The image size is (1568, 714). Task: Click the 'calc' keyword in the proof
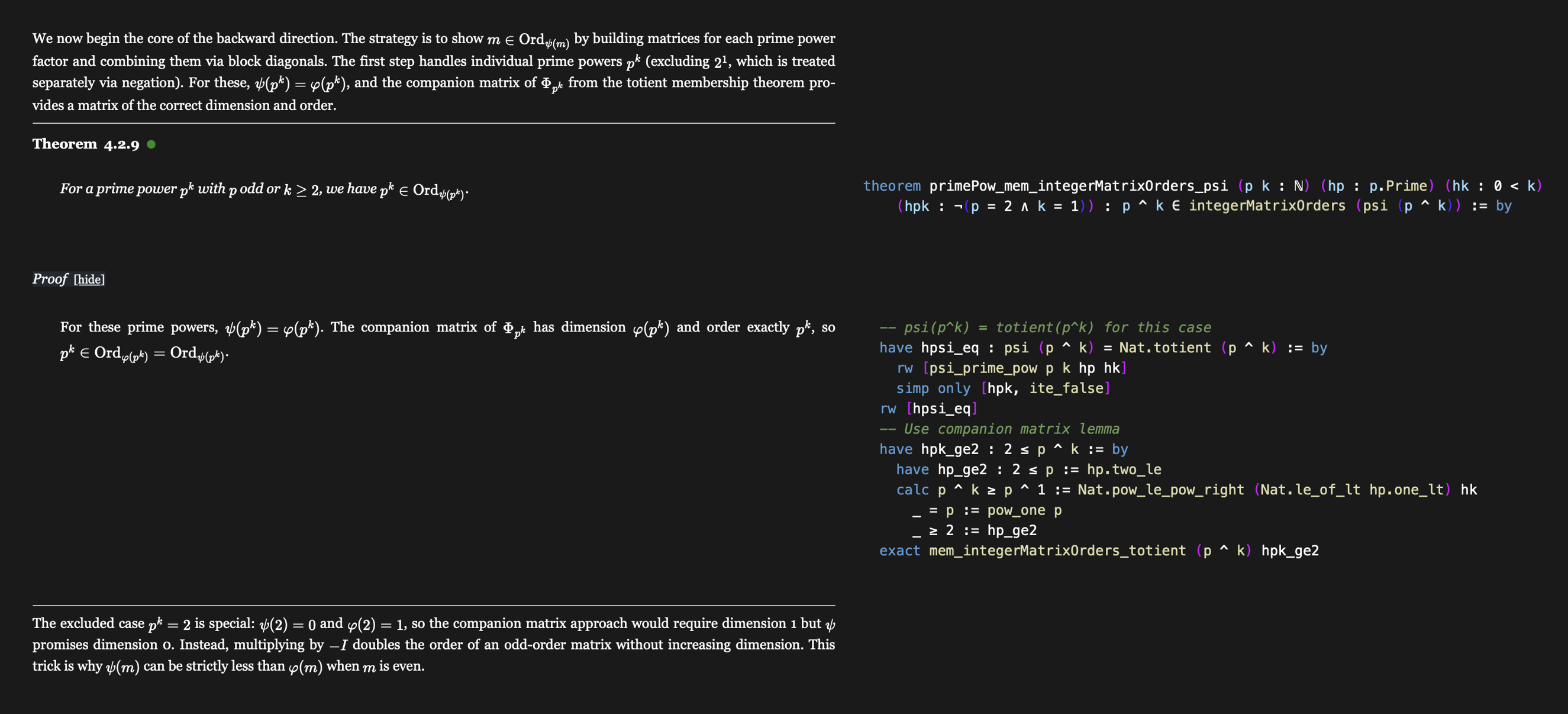(912, 490)
